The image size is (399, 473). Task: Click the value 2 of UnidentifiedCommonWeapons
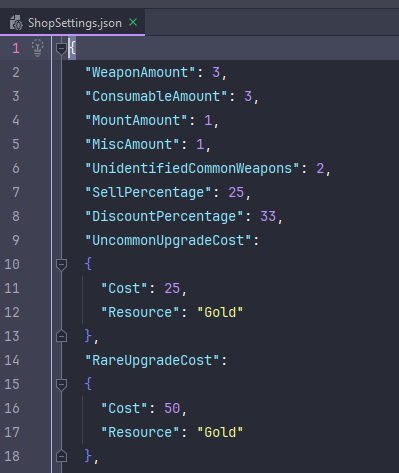point(320,168)
